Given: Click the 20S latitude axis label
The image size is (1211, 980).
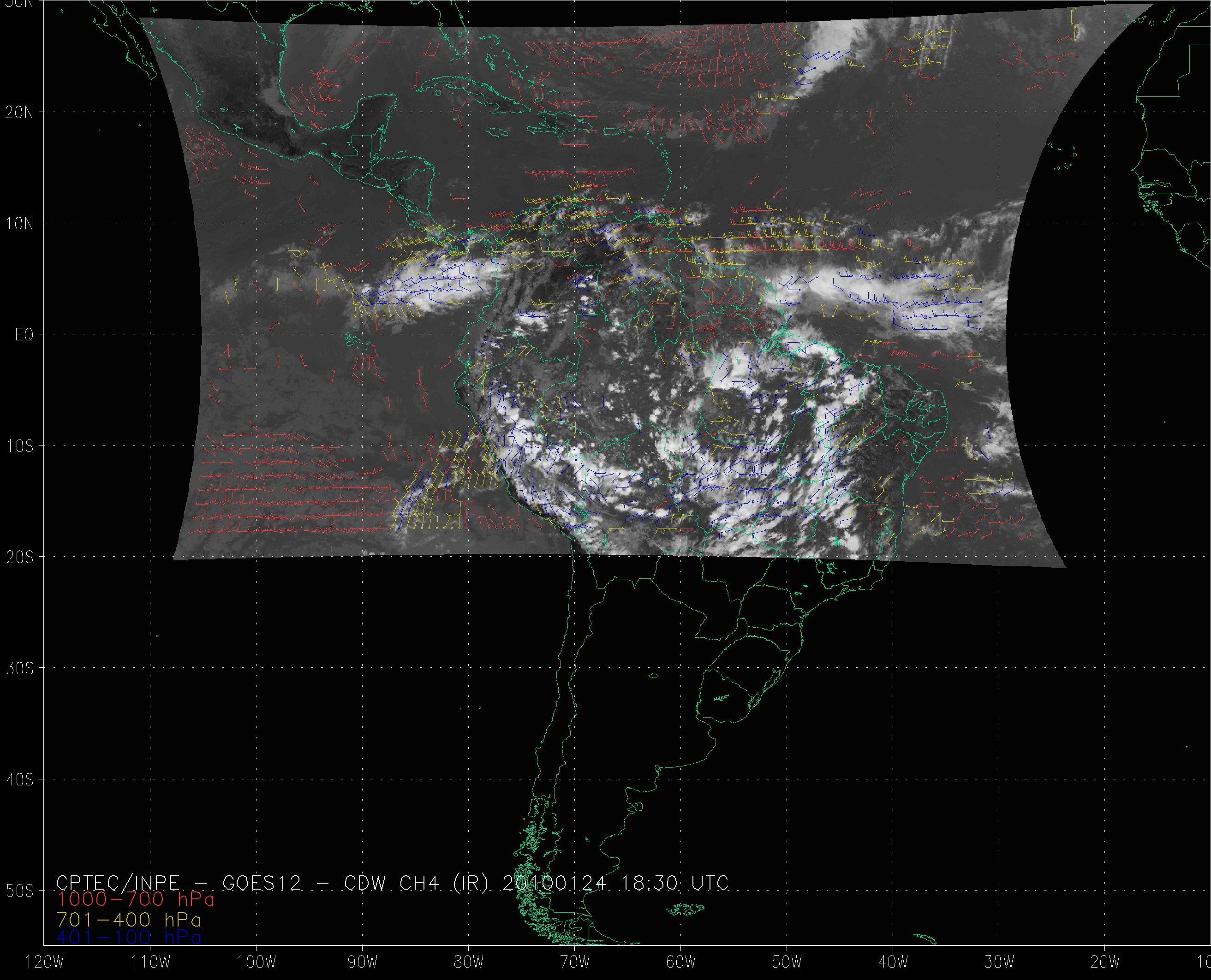Looking at the screenshot, I should pyautogui.click(x=19, y=558).
